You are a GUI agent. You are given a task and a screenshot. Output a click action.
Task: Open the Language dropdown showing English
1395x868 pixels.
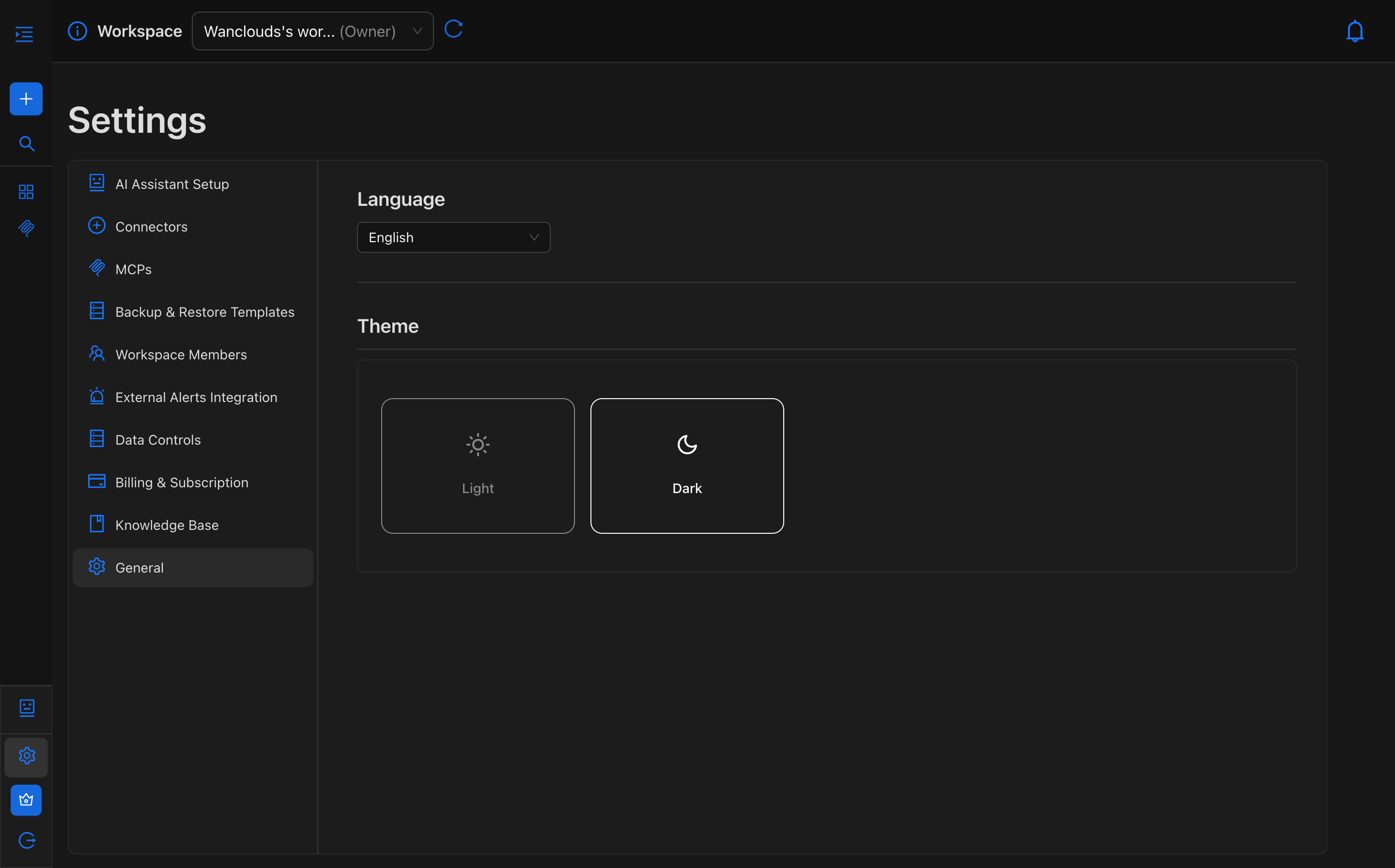click(x=453, y=237)
